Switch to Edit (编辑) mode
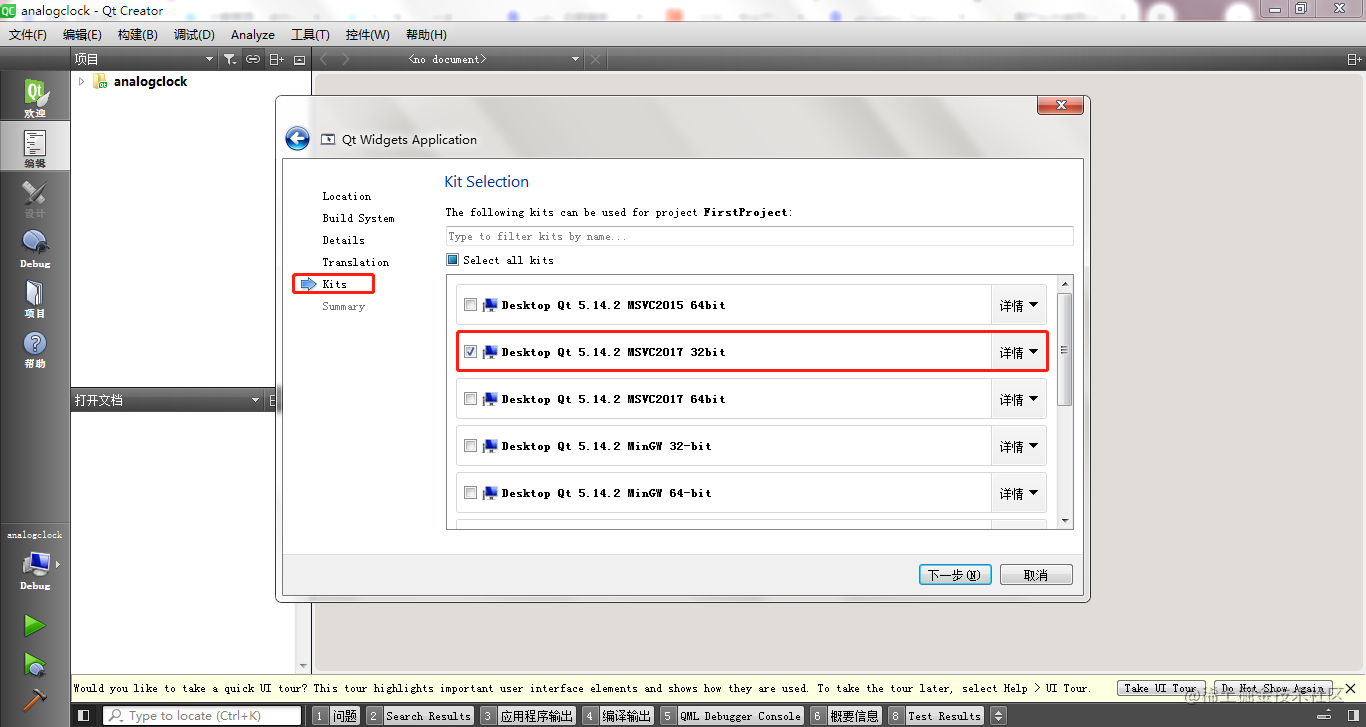The height and width of the screenshot is (727, 1366). (x=35, y=147)
